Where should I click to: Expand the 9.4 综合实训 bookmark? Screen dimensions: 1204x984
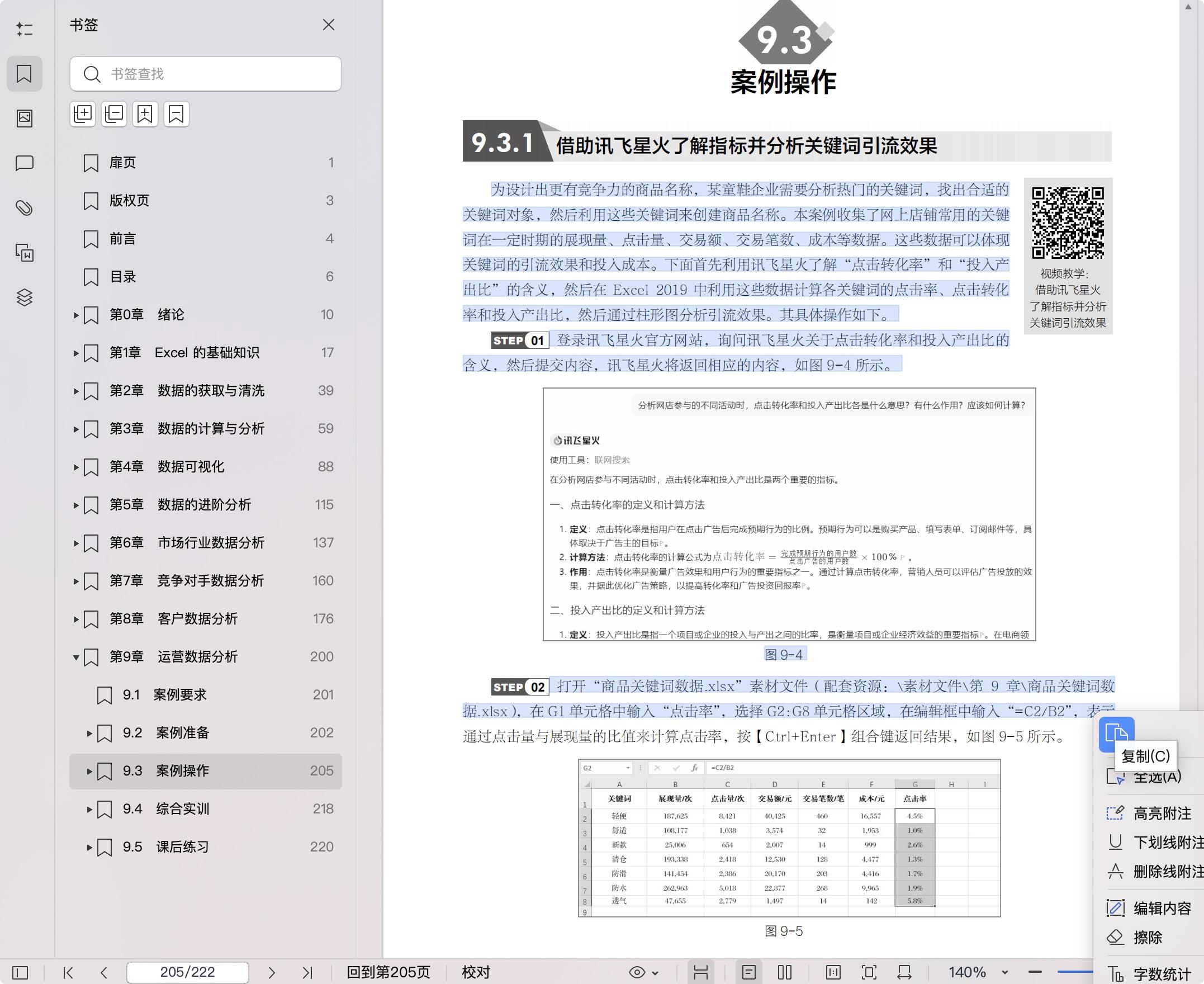89,809
